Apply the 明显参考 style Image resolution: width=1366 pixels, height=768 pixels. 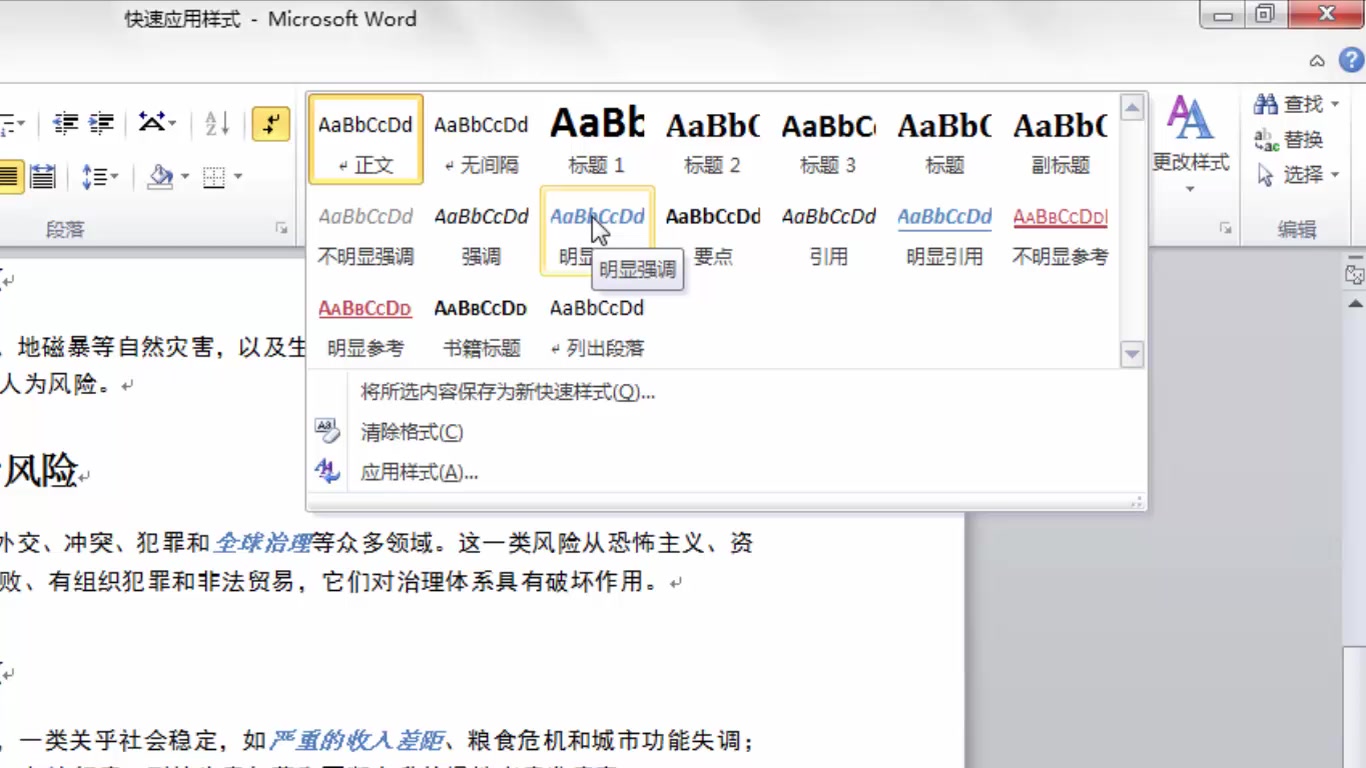tap(366, 324)
